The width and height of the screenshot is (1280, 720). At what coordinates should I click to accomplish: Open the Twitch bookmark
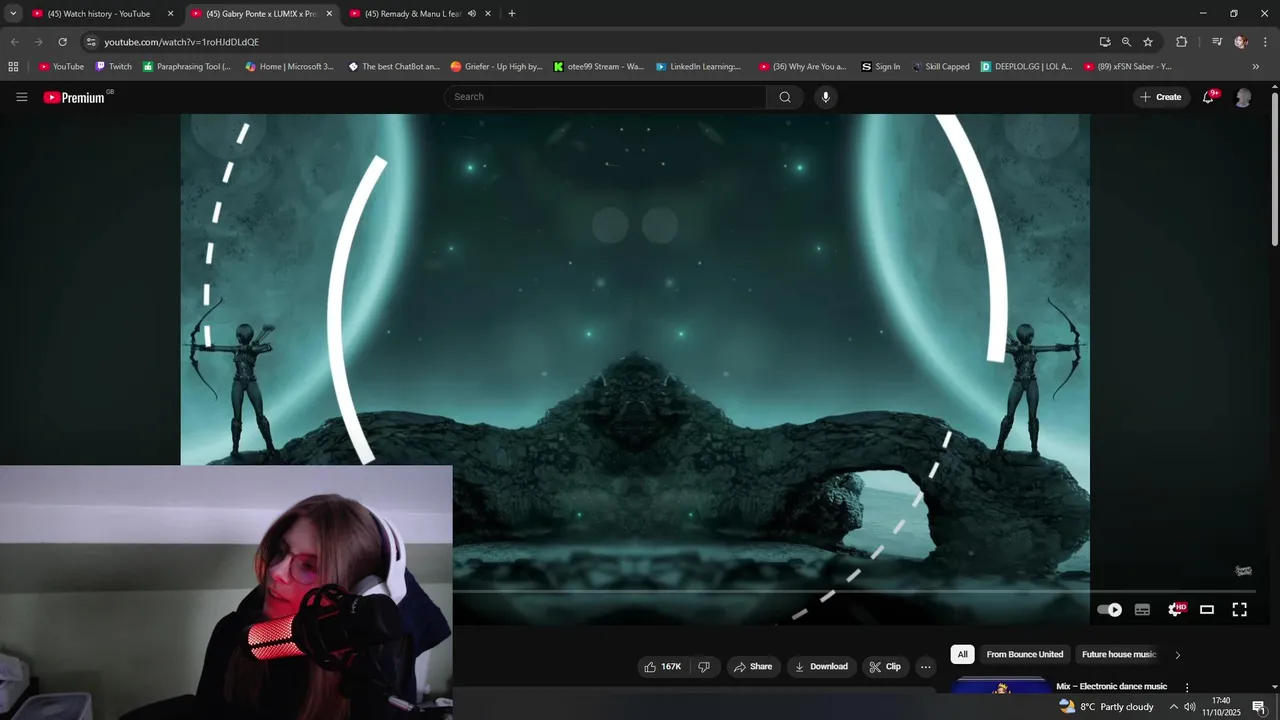113,67
